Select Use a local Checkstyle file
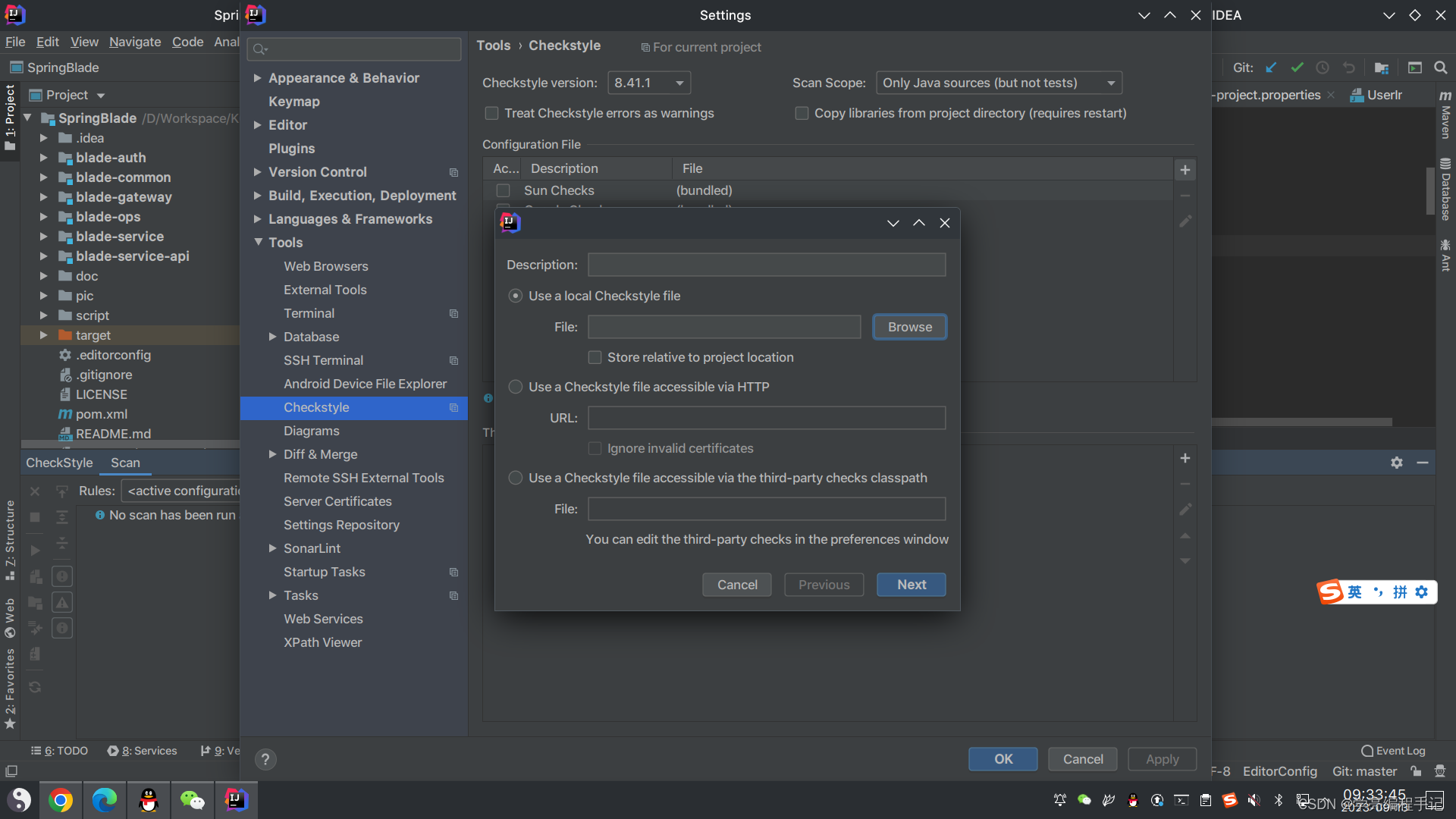This screenshot has width=1456, height=819. pos(516,296)
